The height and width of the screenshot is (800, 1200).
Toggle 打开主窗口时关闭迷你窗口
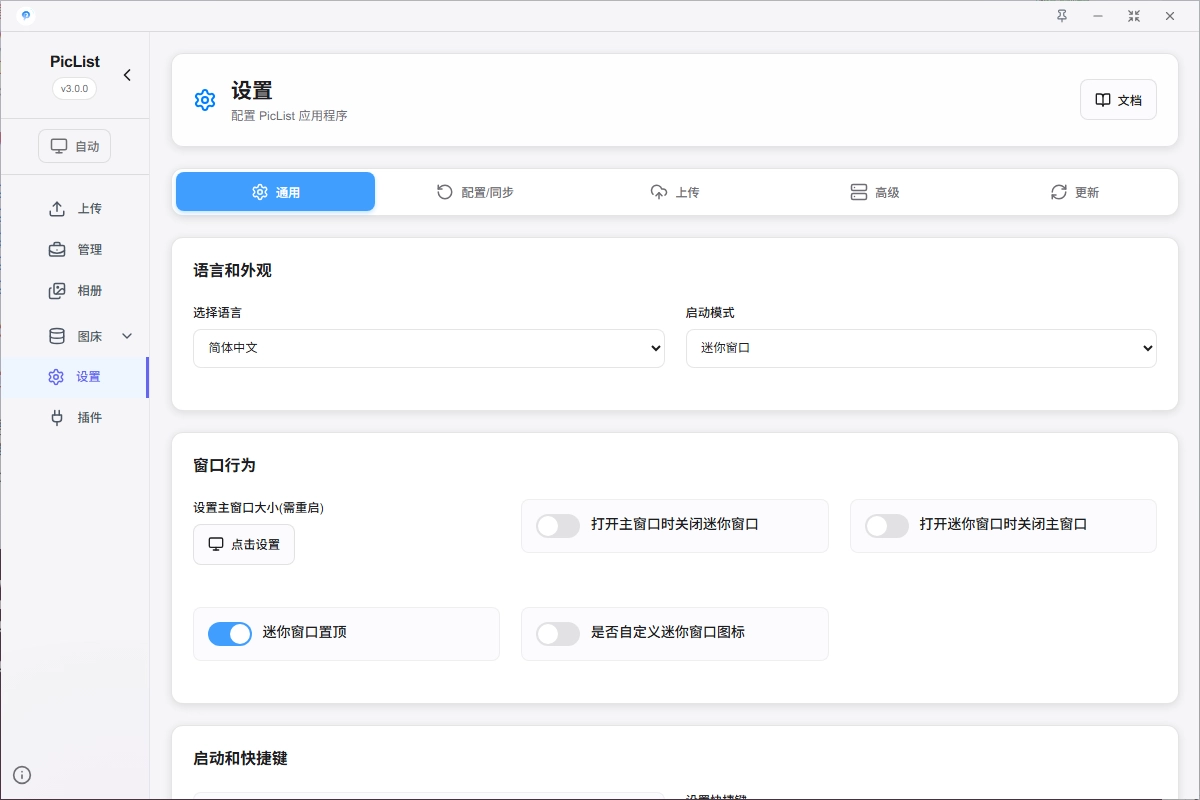[x=558, y=526]
